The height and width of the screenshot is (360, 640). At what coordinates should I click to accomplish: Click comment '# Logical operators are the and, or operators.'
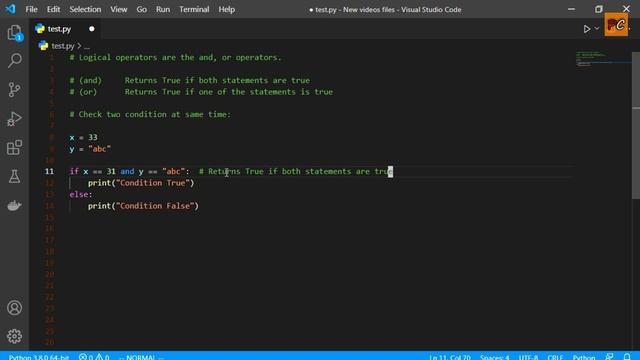(176, 58)
